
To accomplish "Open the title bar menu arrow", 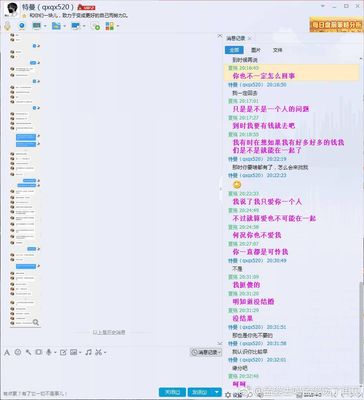I will [x=323, y=6].
